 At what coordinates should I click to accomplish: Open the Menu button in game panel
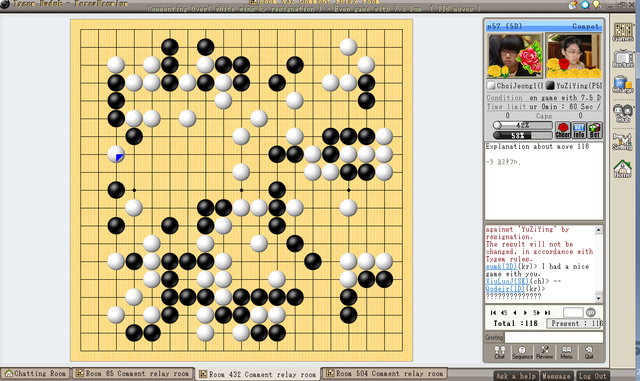[567, 352]
